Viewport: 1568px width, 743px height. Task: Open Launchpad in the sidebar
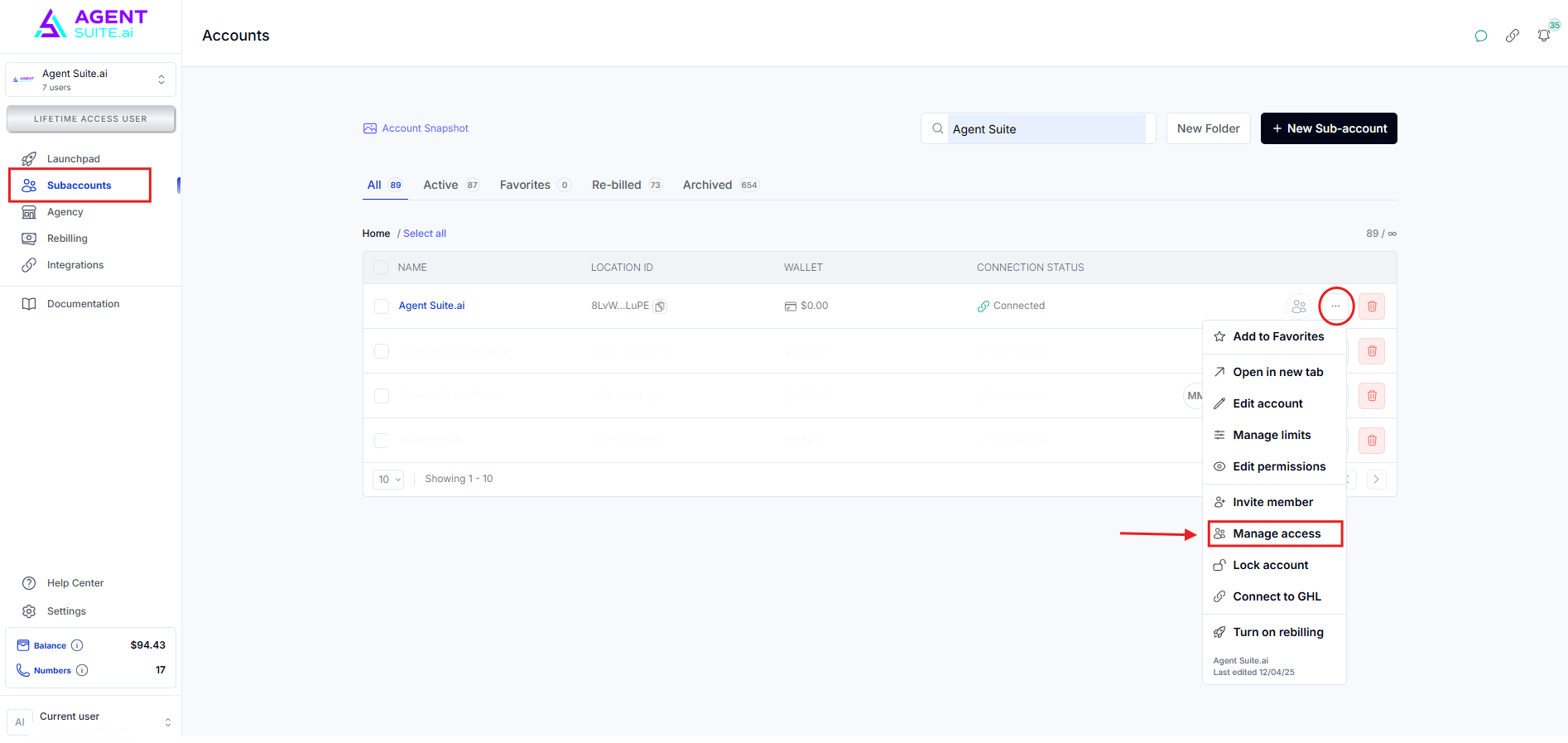(73, 159)
